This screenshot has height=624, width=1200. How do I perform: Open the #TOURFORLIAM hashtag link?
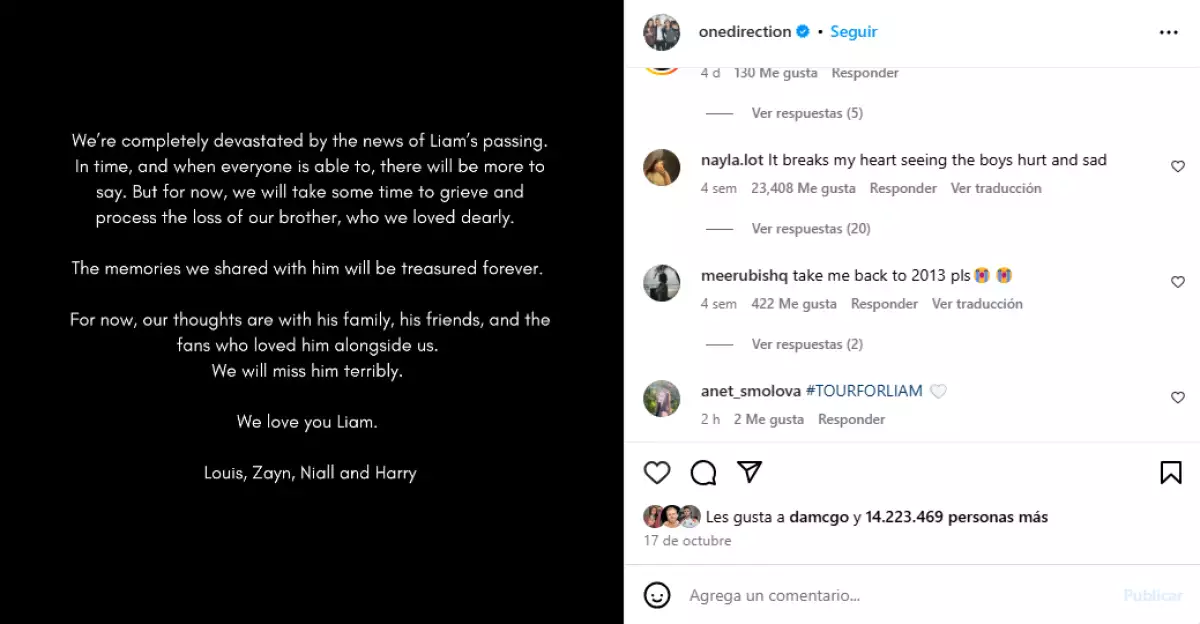coord(864,390)
